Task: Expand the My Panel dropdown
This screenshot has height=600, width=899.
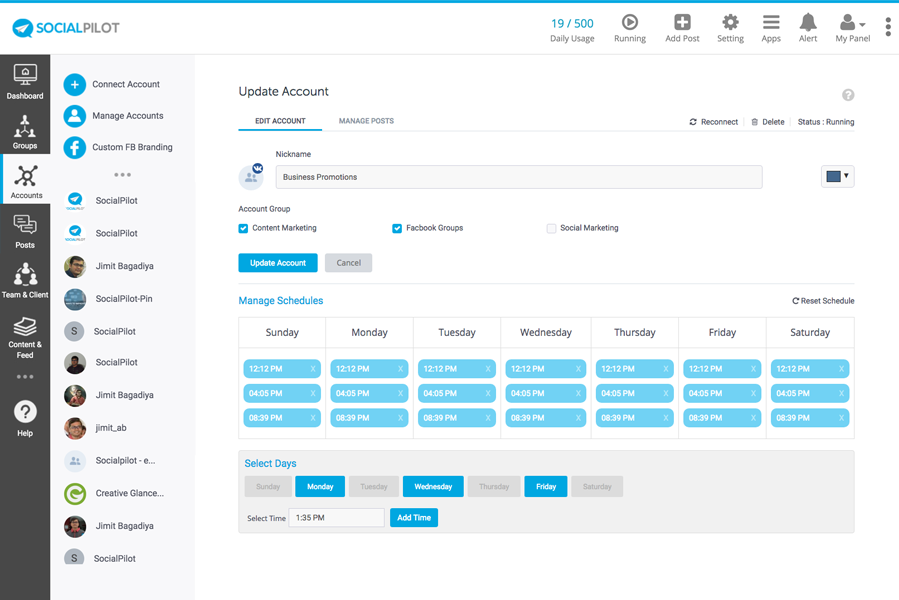Action: point(853,27)
